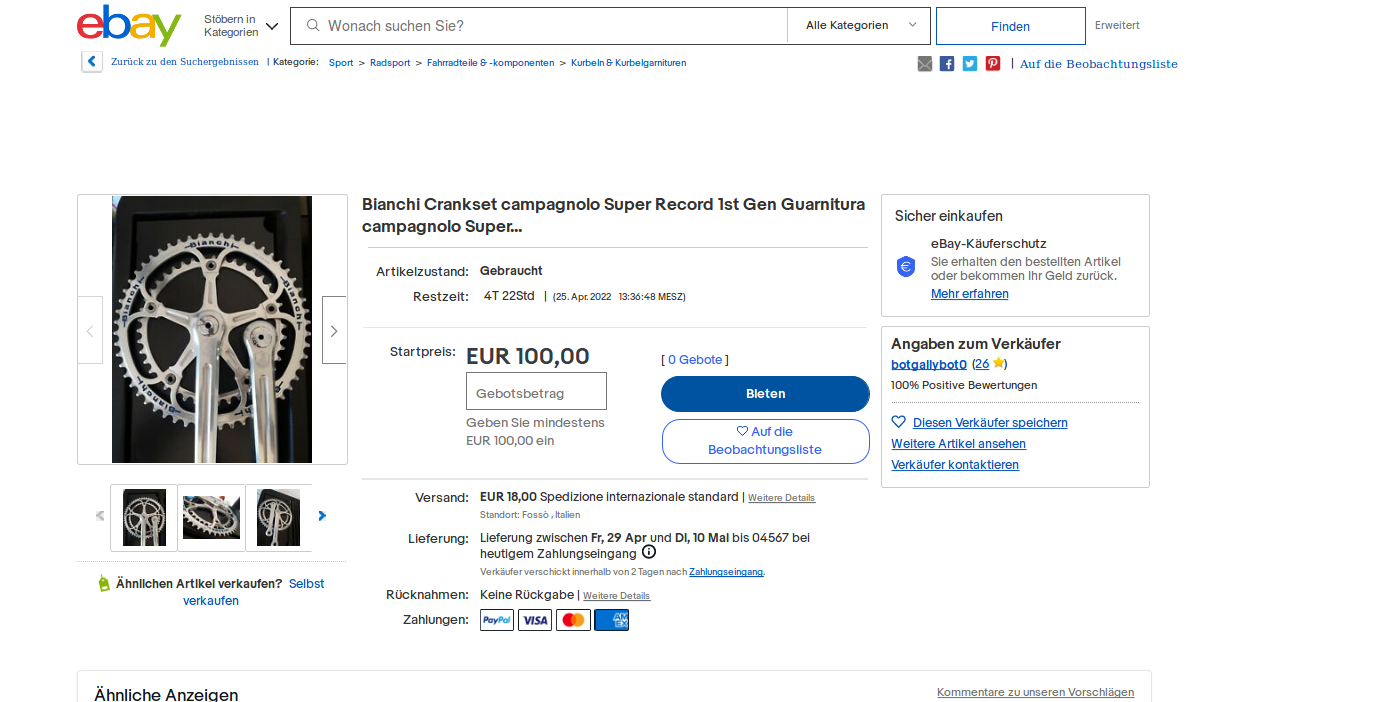Focus the Wonach suchen Sie search box
Image resolution: width=1373 pixels, height=702 pixels.
click(x=550, y=26)
